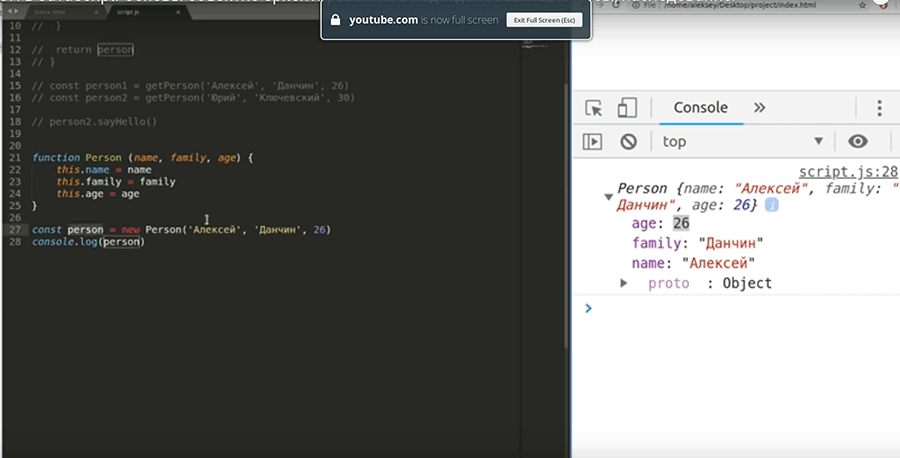
Task: Click line 21 function Person declaration
Action: point(142,157)
